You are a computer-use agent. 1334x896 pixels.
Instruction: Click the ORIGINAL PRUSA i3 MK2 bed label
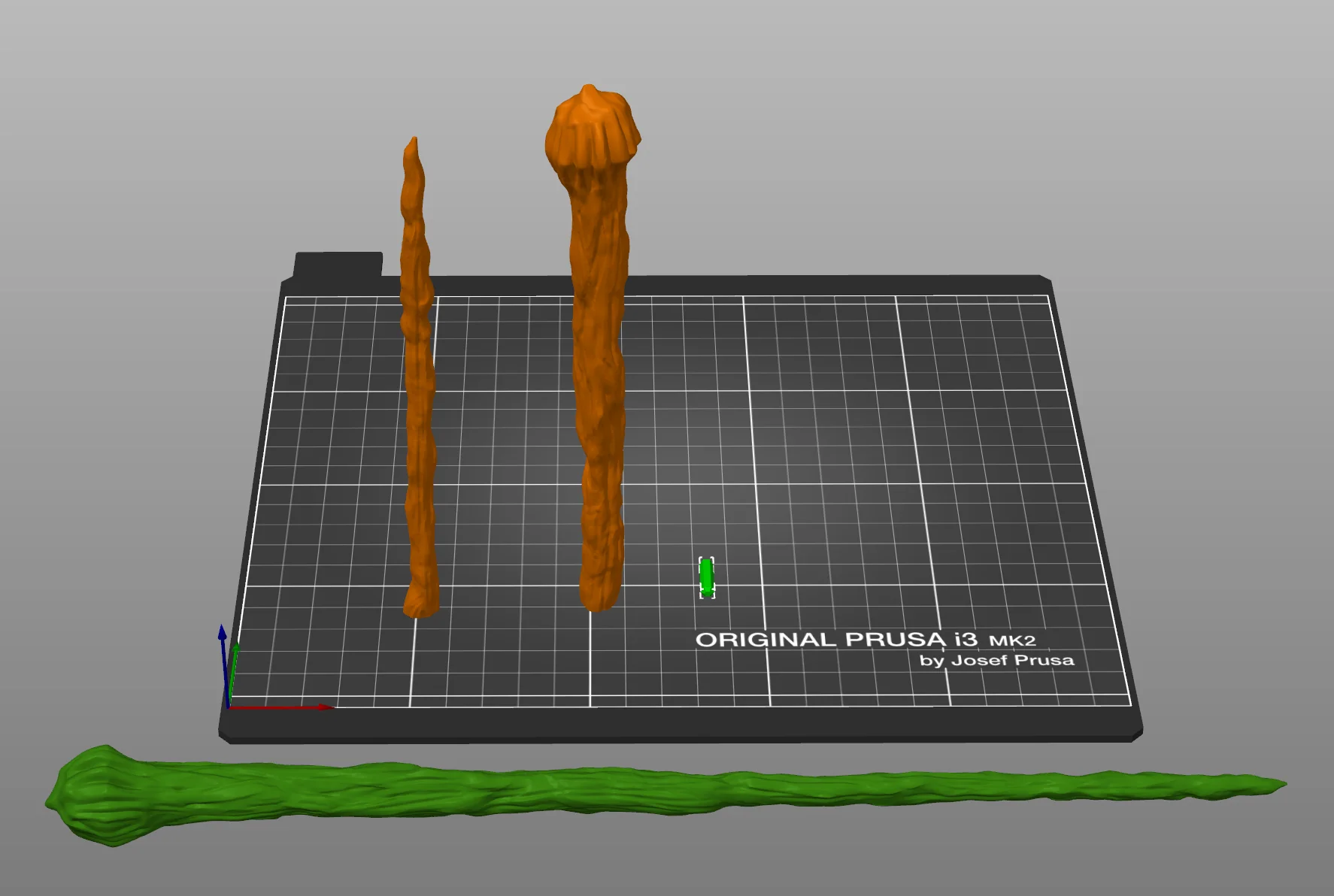(866, 640)
